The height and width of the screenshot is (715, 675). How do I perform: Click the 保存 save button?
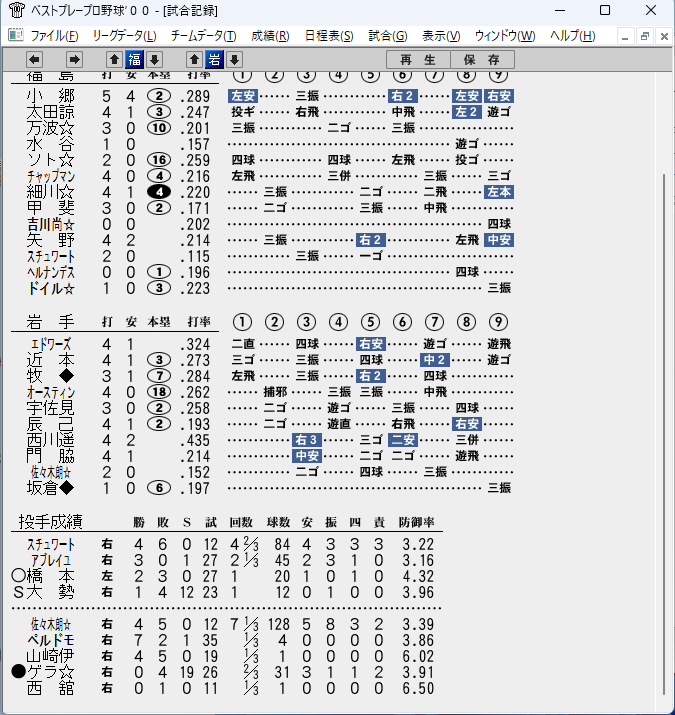pyautogui.click(x=483, y=60)
